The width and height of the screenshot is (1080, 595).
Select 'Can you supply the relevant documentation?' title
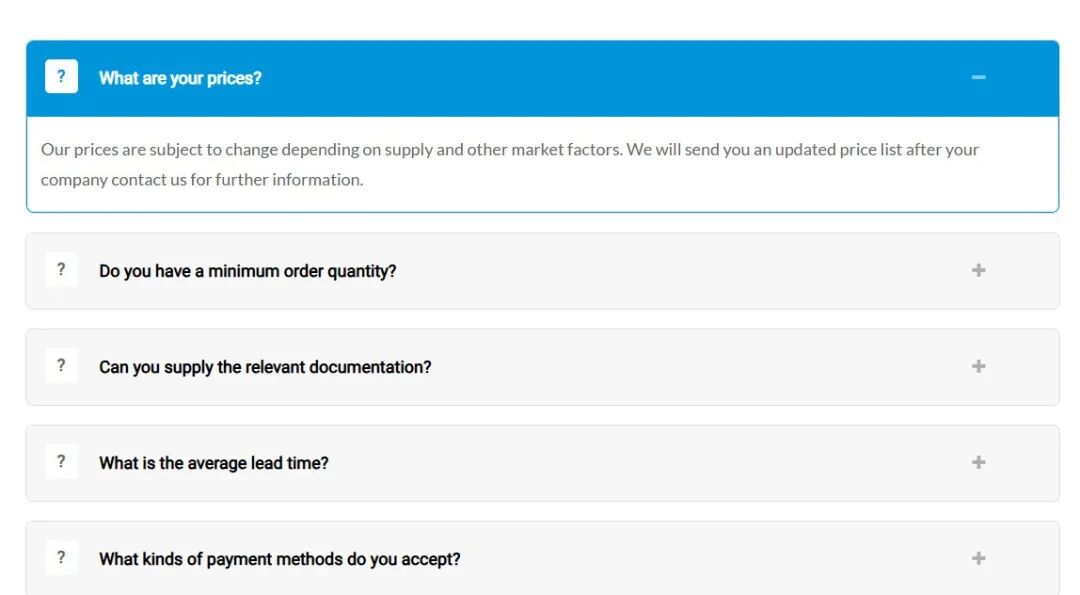(265, 367)
